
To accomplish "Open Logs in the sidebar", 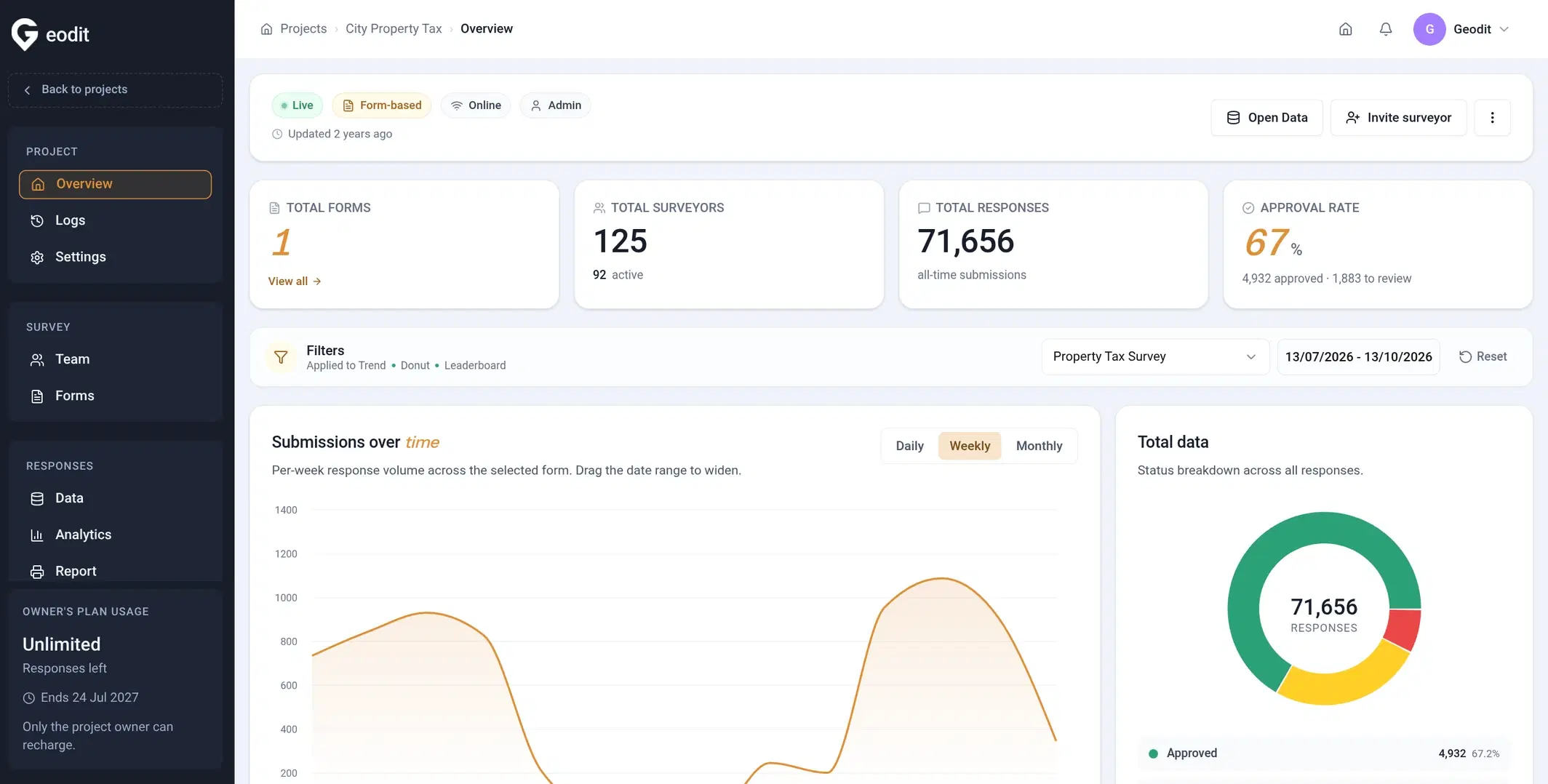I will click(x=115, y=220).
